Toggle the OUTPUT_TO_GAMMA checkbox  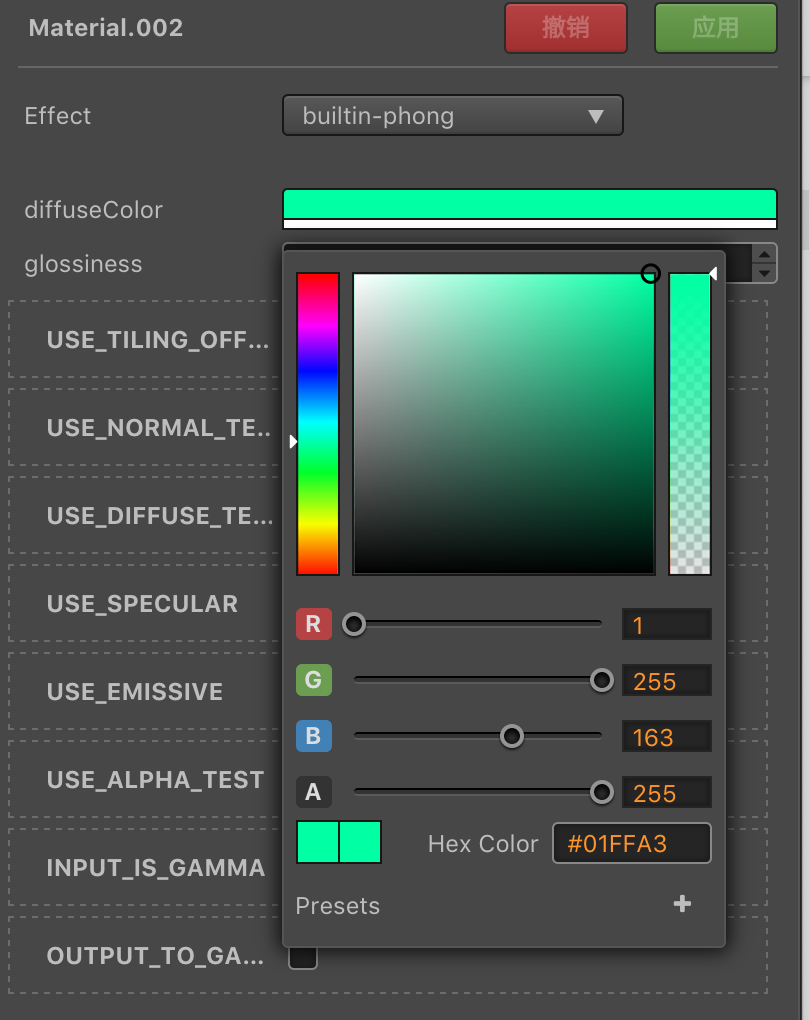coord(303,957)
